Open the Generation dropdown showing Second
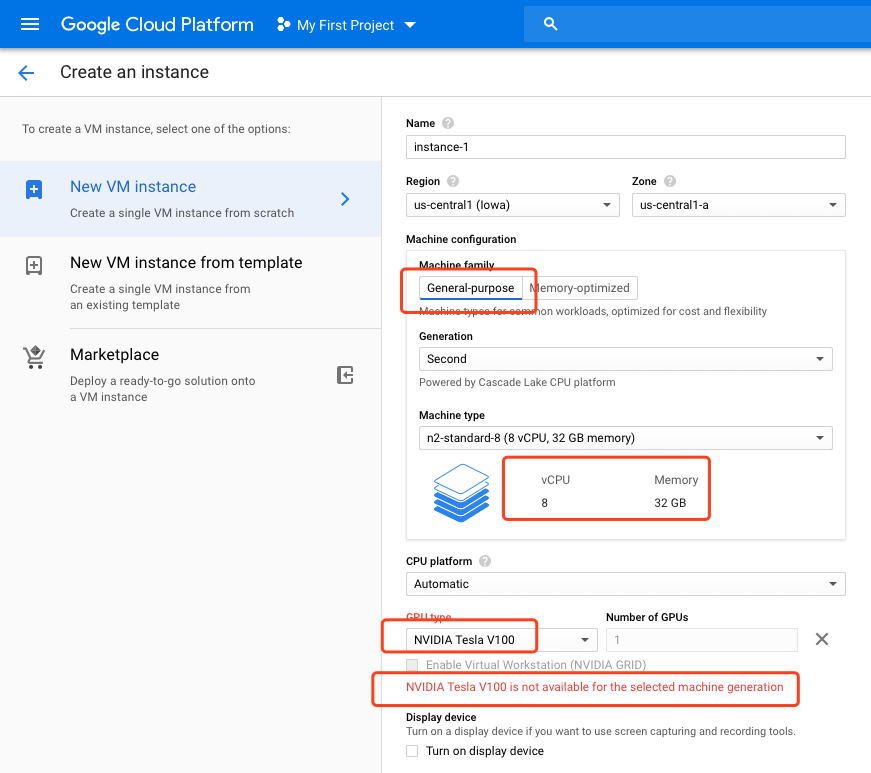The height and width of the screenshot is (773, 871). click(x=625, y=359)
